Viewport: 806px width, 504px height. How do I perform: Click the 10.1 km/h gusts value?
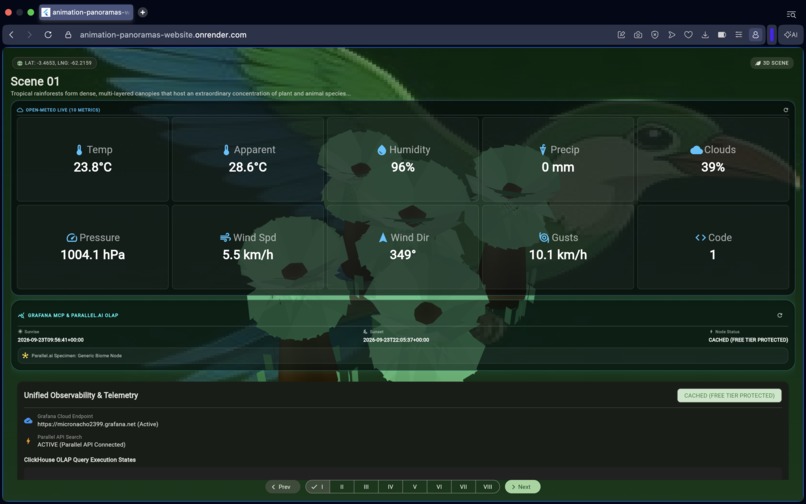pyautogui.click(x=558, y=255)
